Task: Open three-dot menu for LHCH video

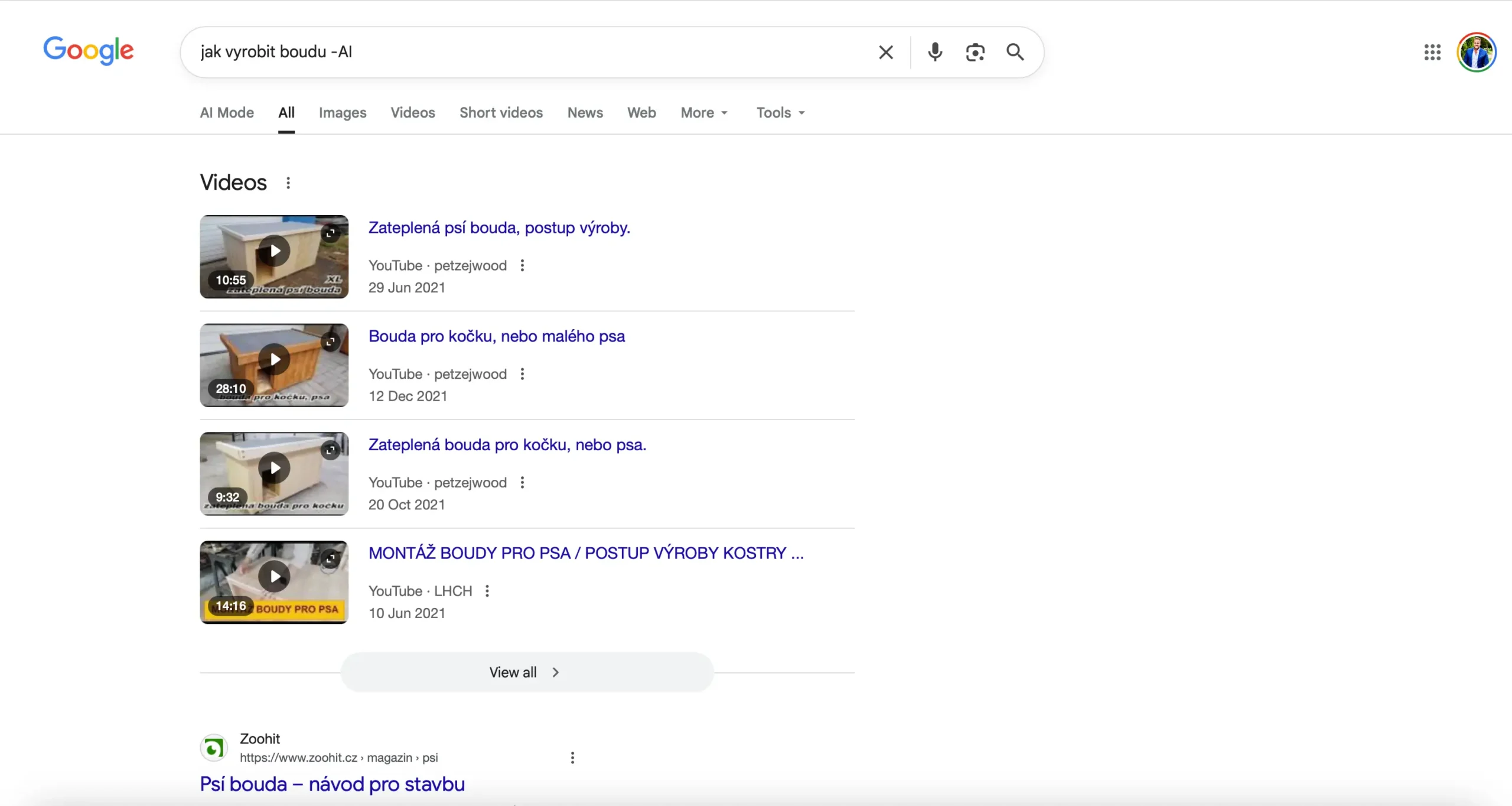Action: (487, 591)
